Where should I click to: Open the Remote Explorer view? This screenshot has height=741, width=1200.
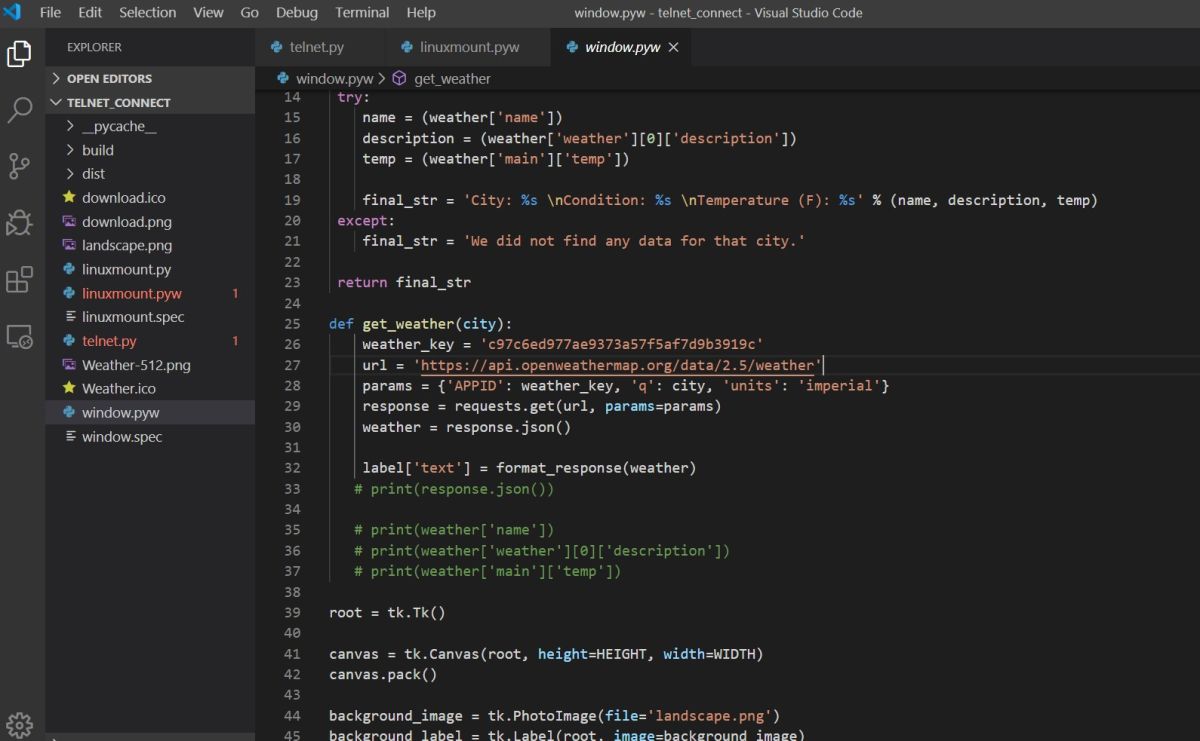coord(19,337)
